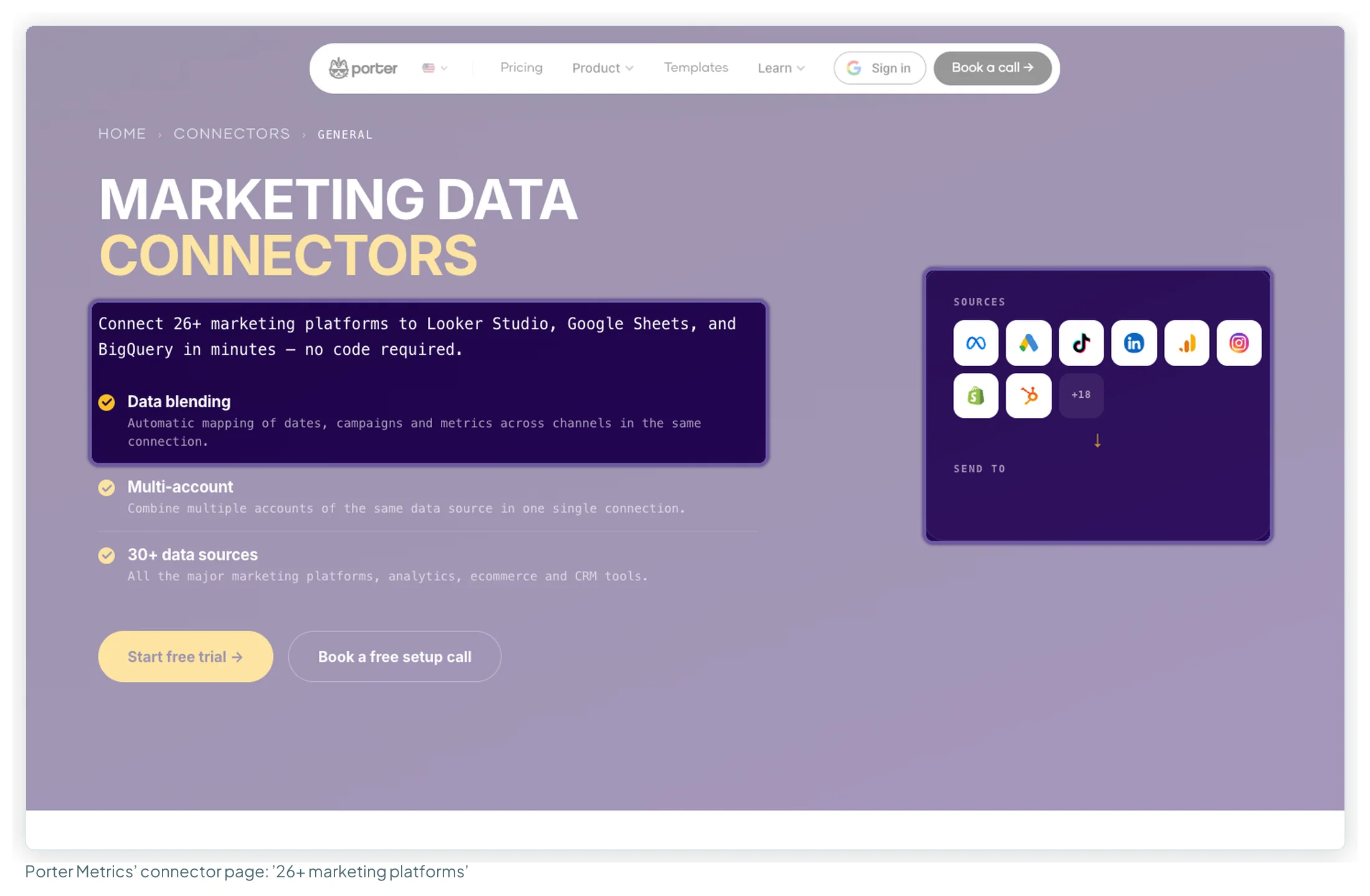Open the US flag language selector
The width and height of the screenshot is (1370, 896).
(435, 68)
